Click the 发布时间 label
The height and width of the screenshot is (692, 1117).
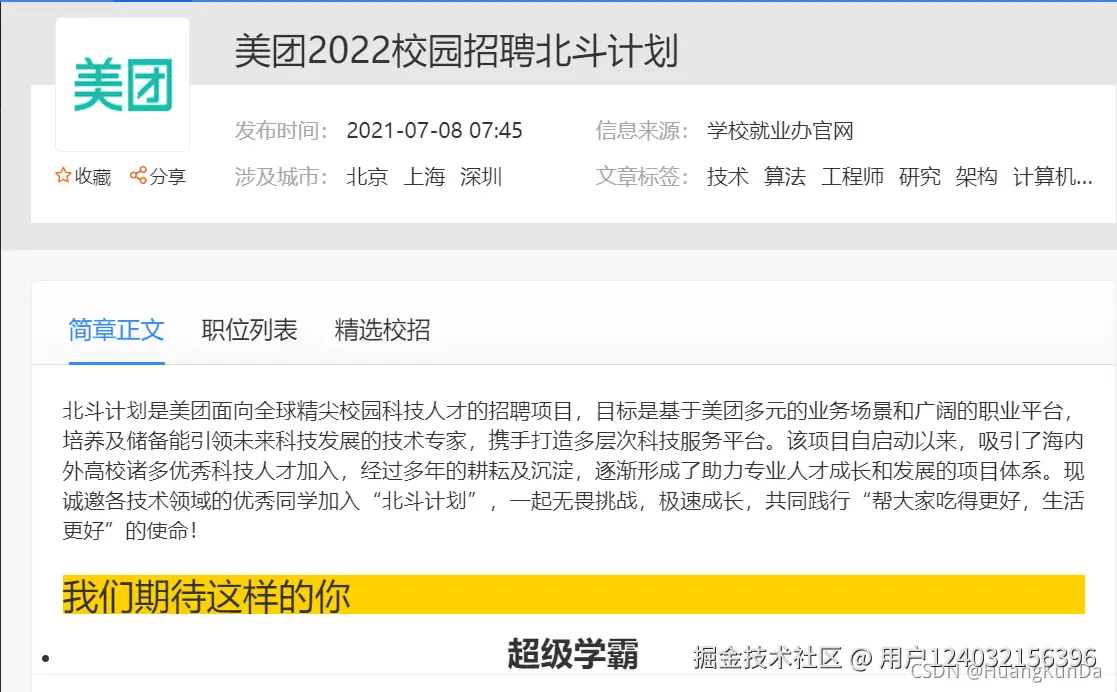(x=281, y=130)
